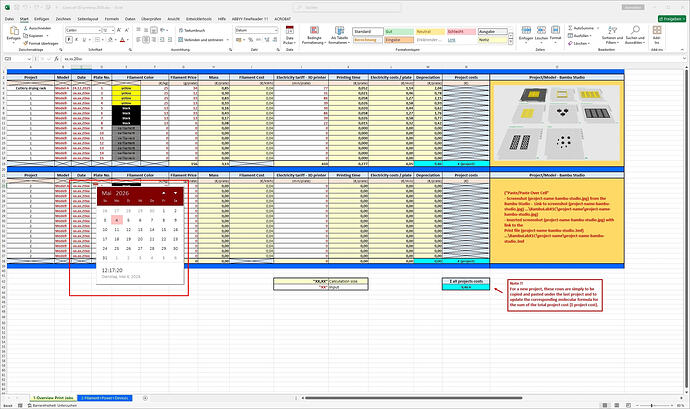Screen dimensions: 690x409
Task: Open Bedingte Formatierung menu
Action: tap(314, 35)
